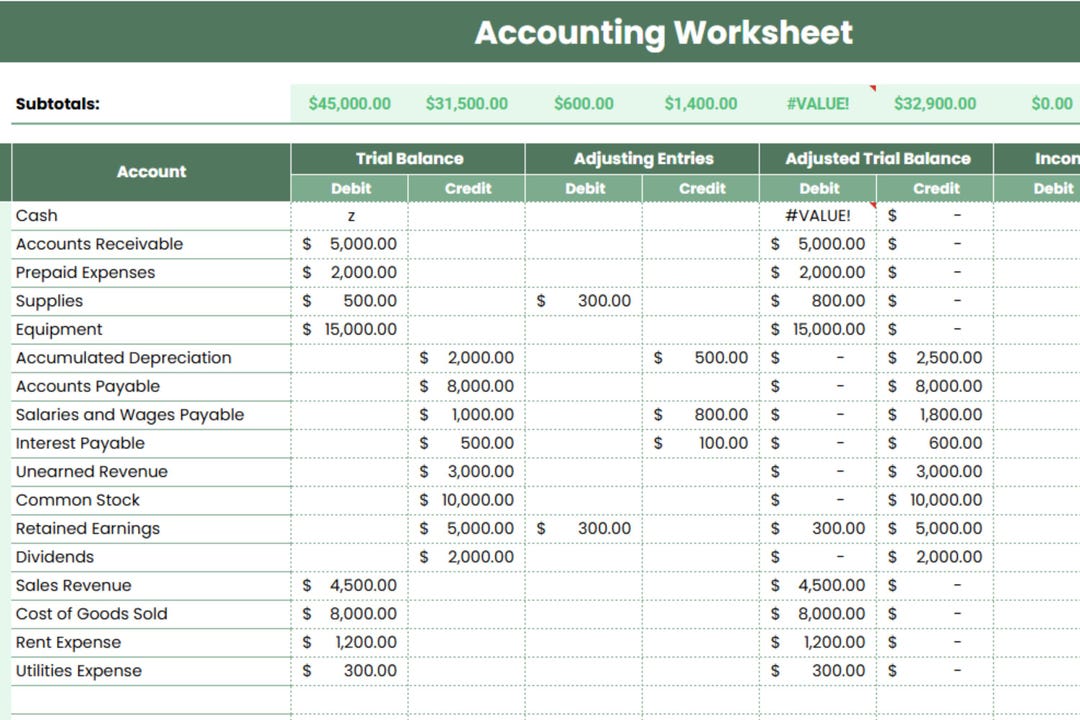The image size is (1080, 720).
Task: Select the $1,400.00 subtotal cell
Action: coord(700,103)
